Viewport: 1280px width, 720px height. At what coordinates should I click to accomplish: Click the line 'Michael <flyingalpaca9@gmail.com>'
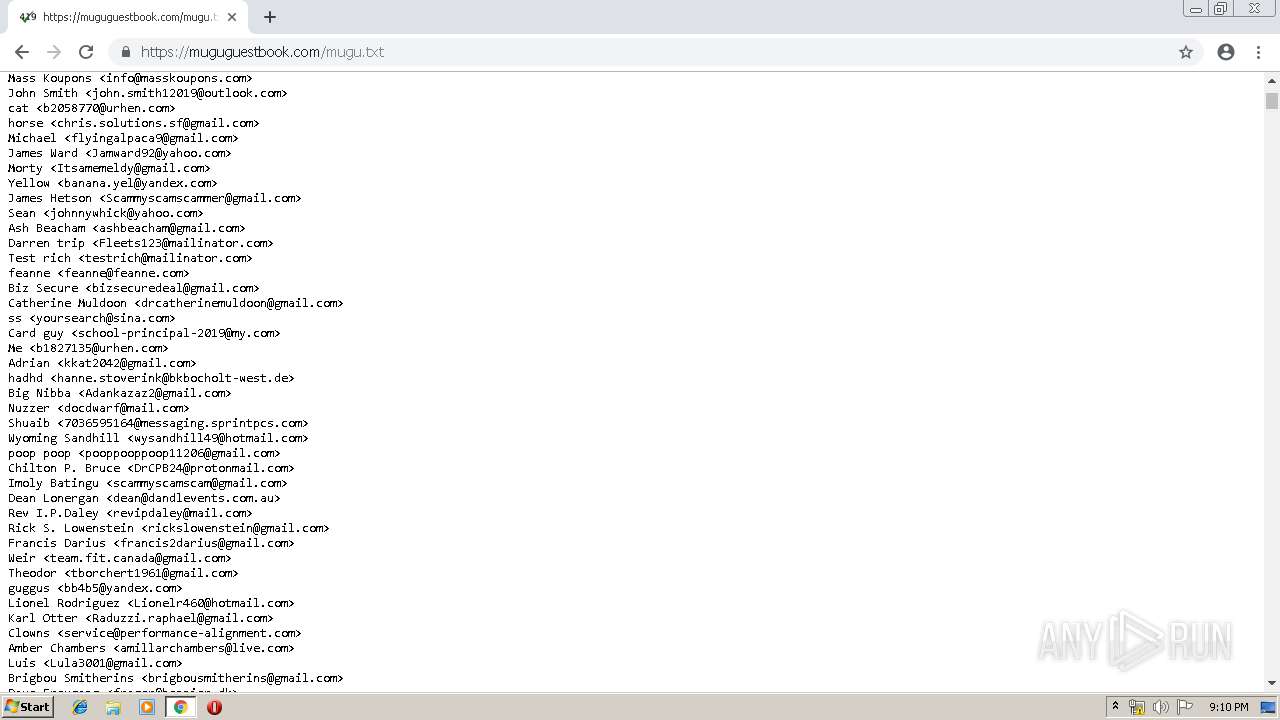click(123, 138)
